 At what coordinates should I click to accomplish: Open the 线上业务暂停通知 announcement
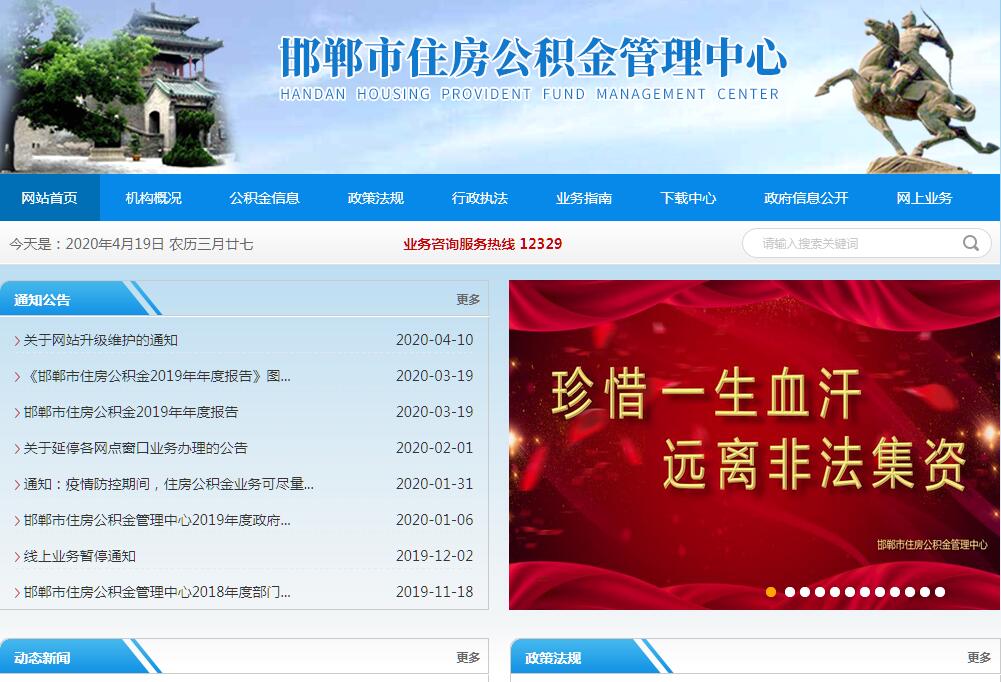(80, 556)
